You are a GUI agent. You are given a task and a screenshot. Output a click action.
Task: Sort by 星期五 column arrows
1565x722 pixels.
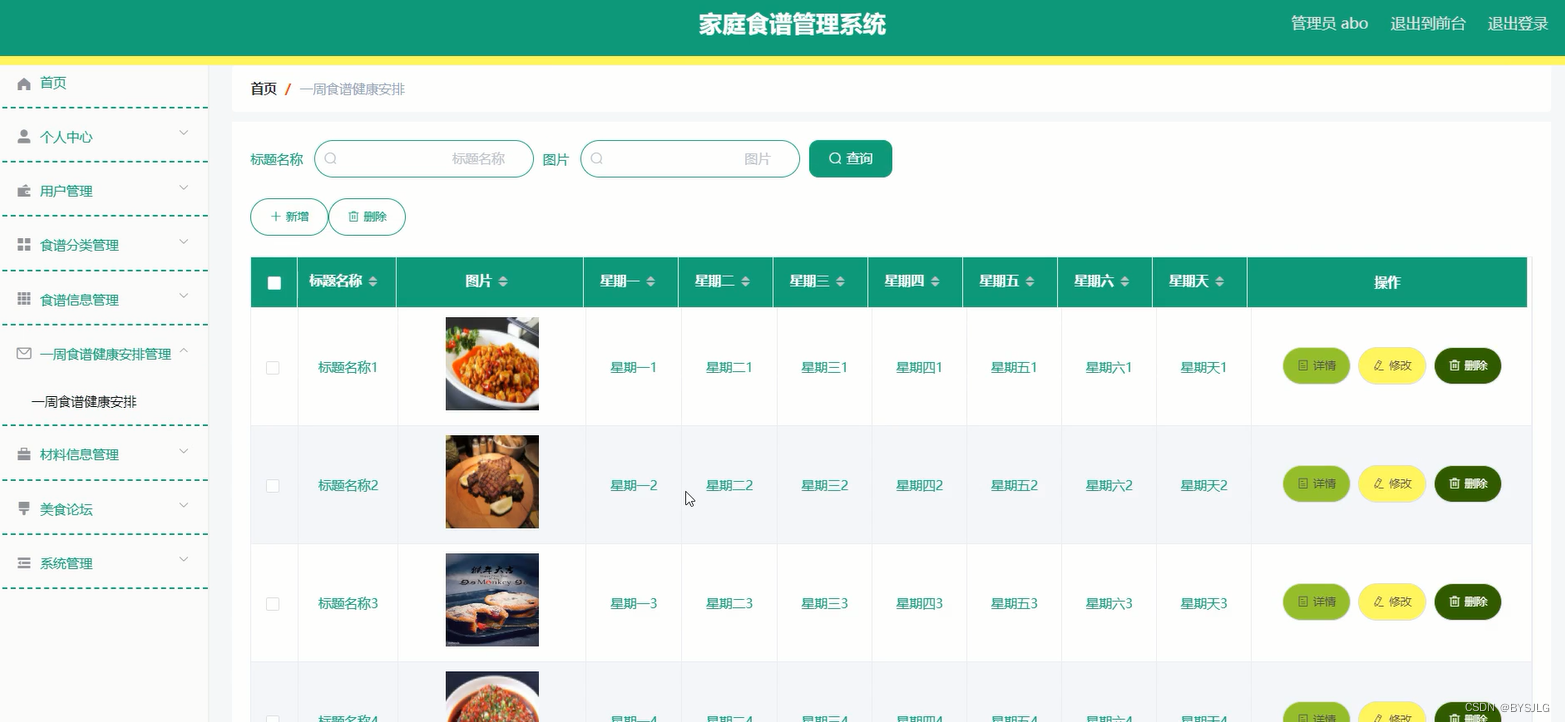click(x=1030, y=282)
